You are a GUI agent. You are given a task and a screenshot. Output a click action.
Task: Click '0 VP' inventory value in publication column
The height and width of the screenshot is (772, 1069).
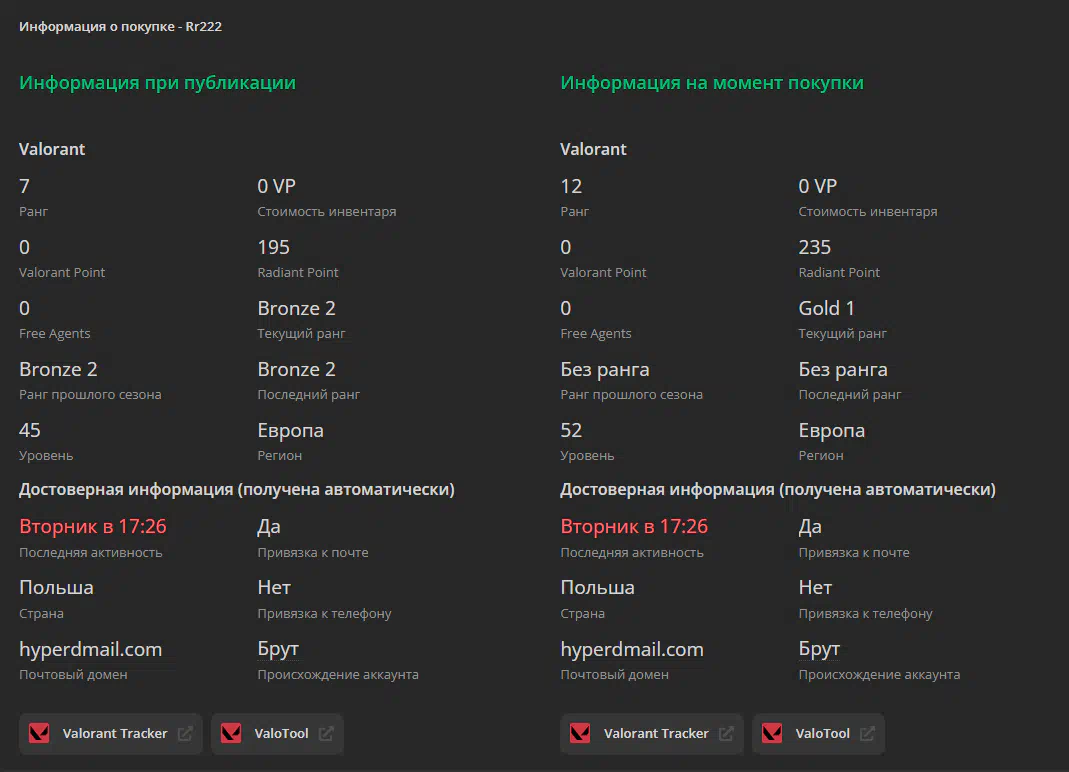point(277,186)
